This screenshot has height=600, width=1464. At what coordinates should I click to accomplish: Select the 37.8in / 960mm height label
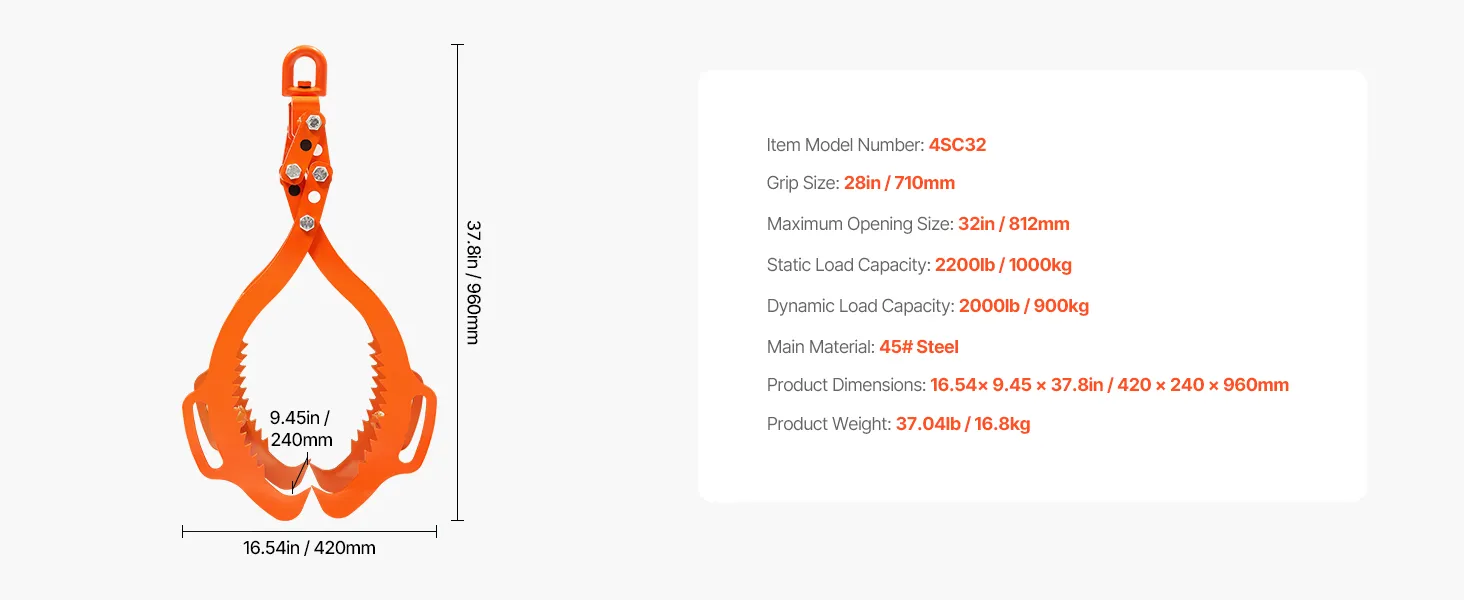[x=473, y=283]
